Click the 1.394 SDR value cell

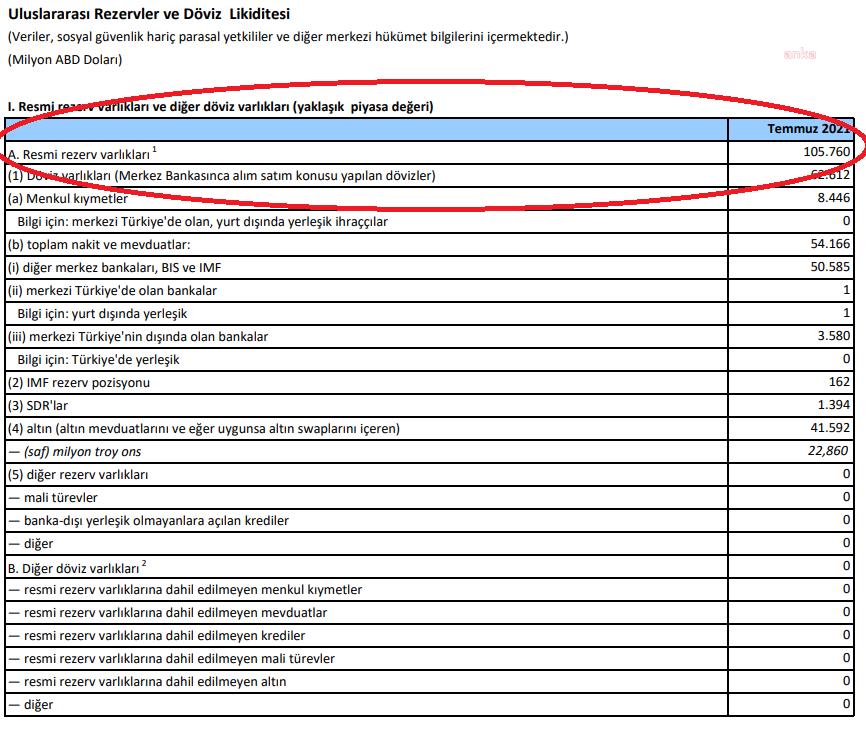[x=832, y=405]
